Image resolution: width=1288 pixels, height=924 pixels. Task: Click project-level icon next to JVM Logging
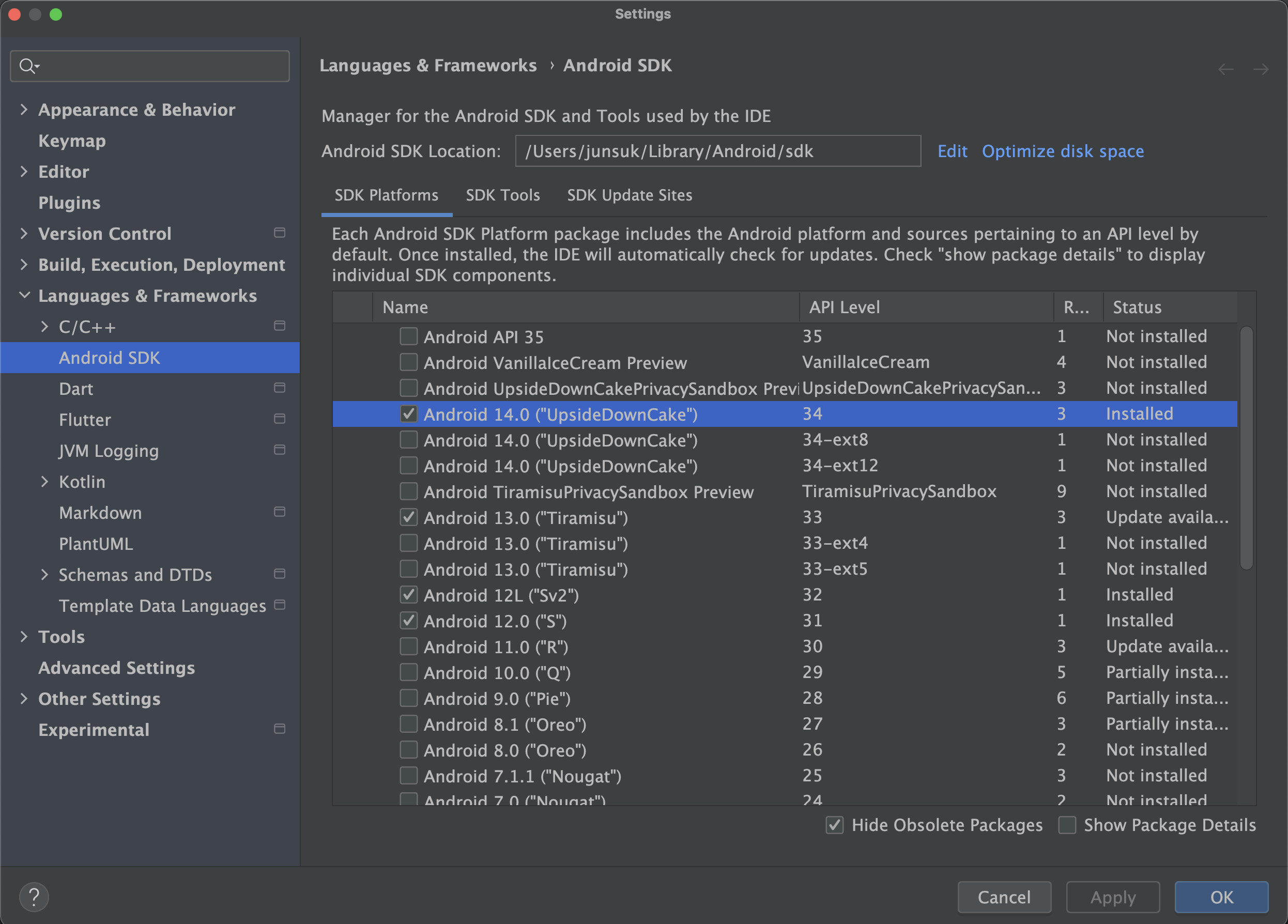coord(280,450)
